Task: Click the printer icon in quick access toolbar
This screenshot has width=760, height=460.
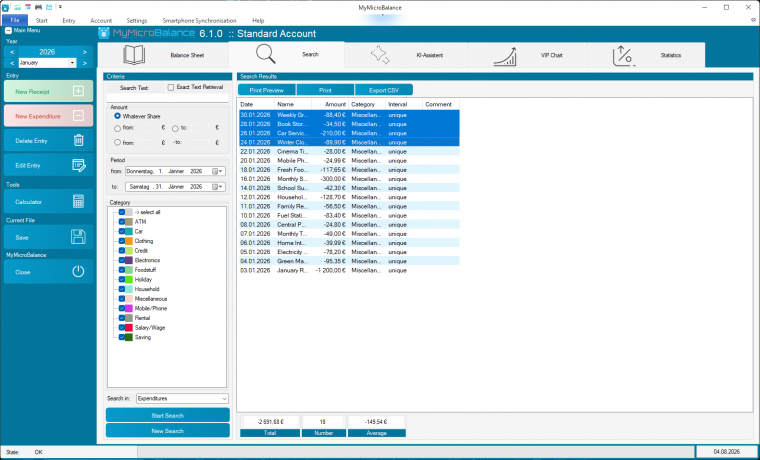Action: point(38,7)
